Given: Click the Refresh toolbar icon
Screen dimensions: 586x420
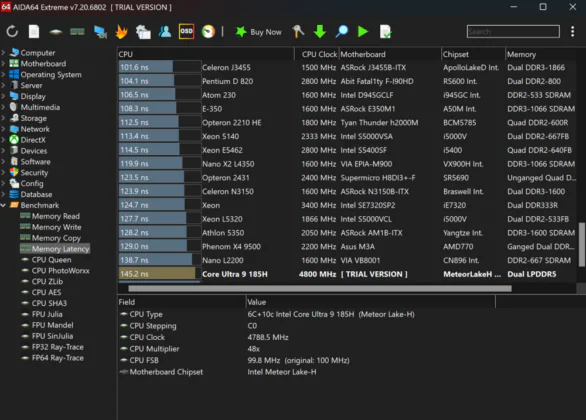Looking at the screenshot, I should tap(12, 32).
